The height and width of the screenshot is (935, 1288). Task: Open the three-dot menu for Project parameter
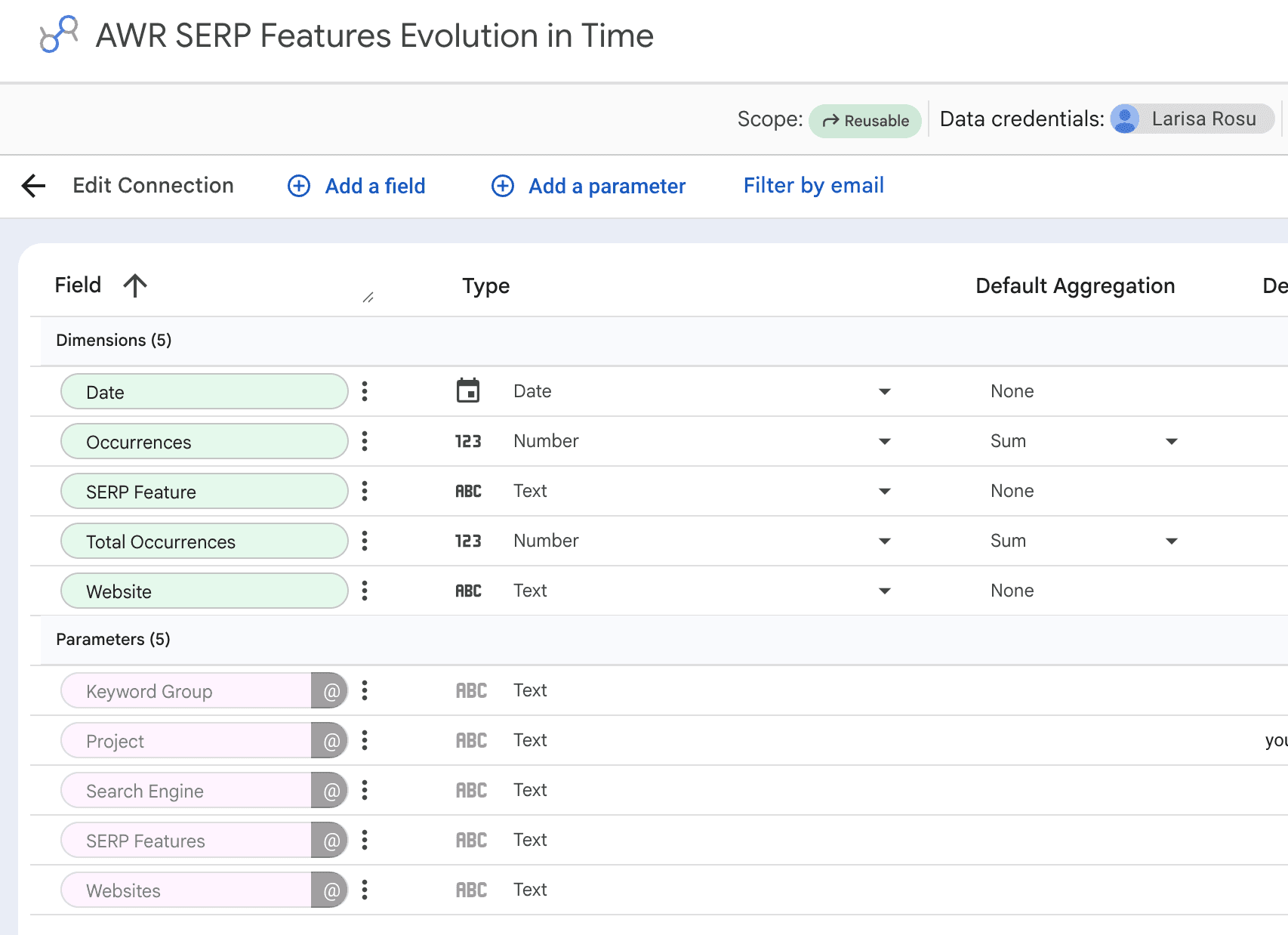pos(365,740)
